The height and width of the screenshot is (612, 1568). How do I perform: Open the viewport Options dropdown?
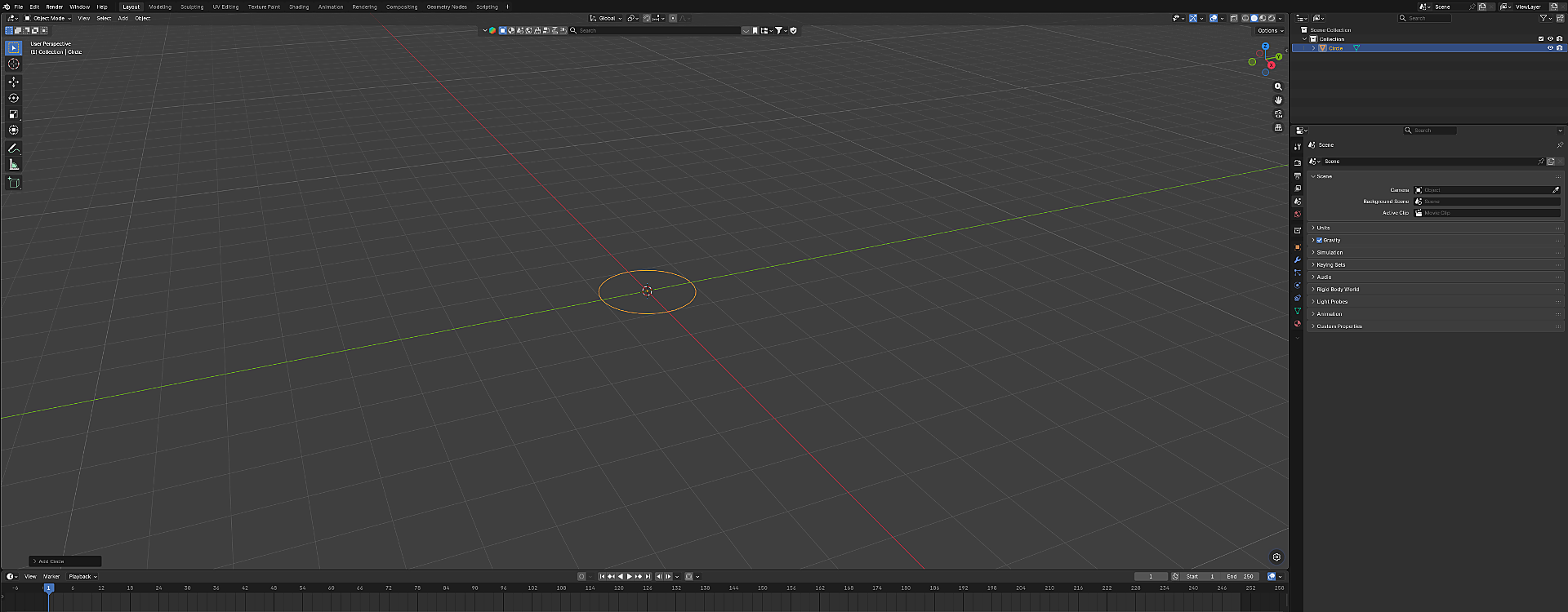click(1270, 30)
